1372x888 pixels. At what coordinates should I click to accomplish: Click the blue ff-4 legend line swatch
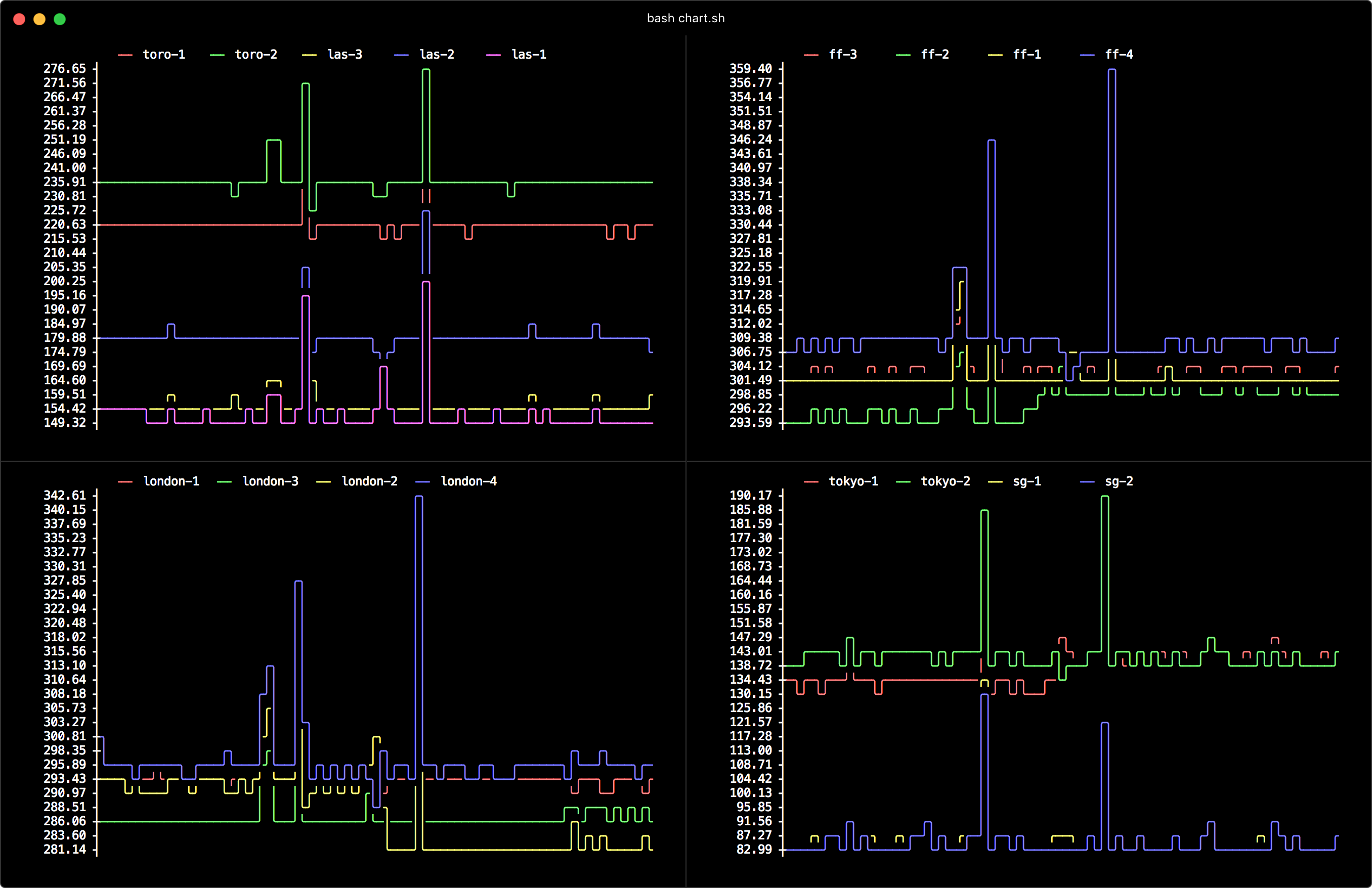click(x=1087, y=55)
